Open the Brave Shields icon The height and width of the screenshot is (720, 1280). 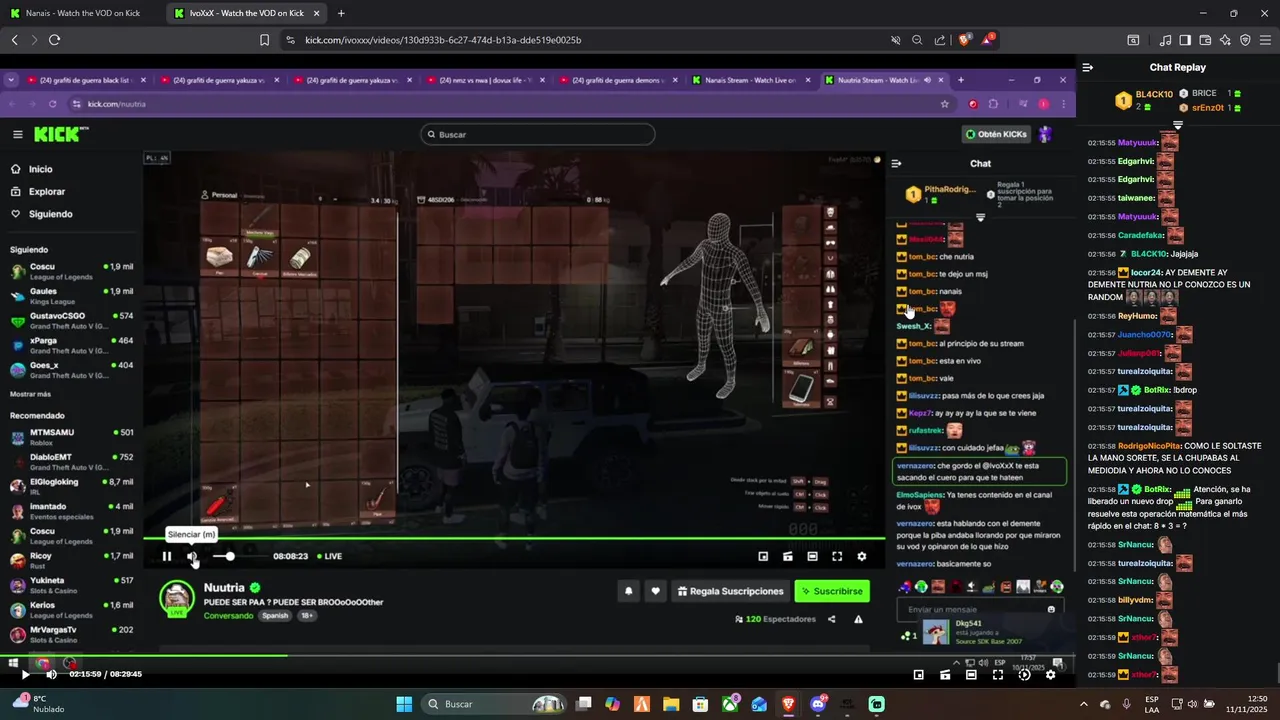(964, 40)
